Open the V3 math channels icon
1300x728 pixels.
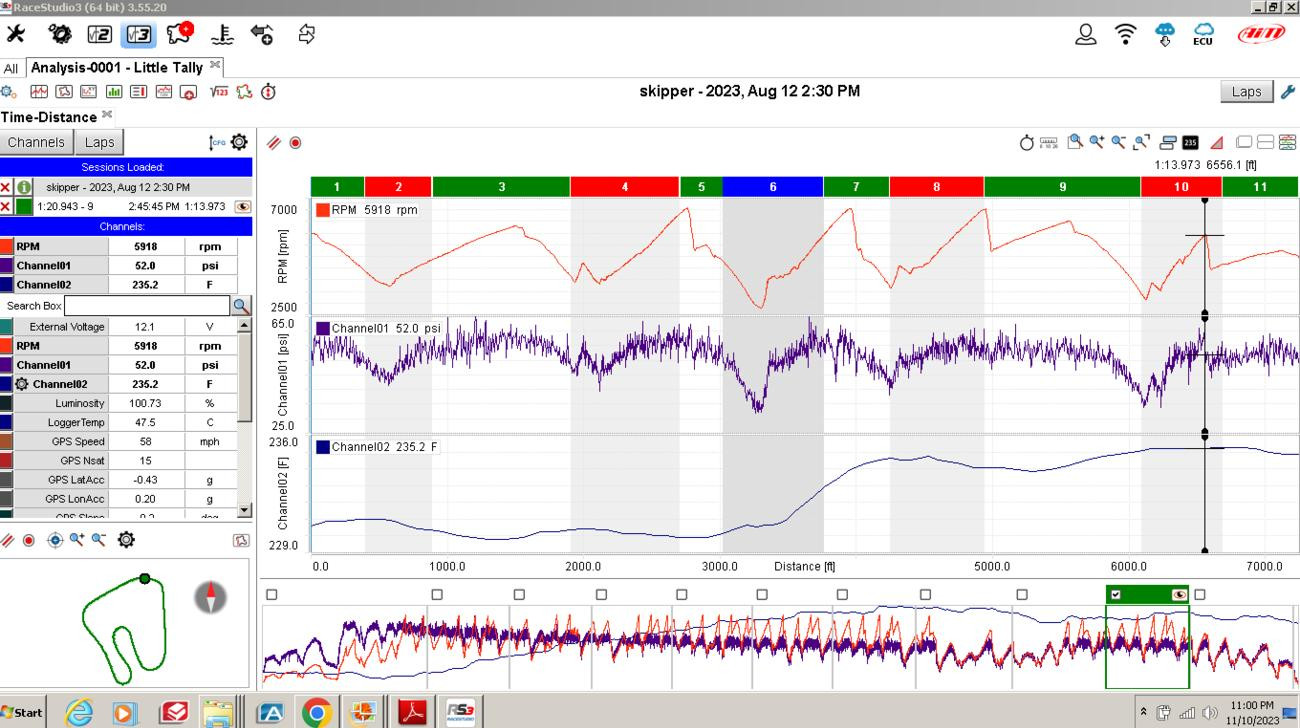coord(139,35)
